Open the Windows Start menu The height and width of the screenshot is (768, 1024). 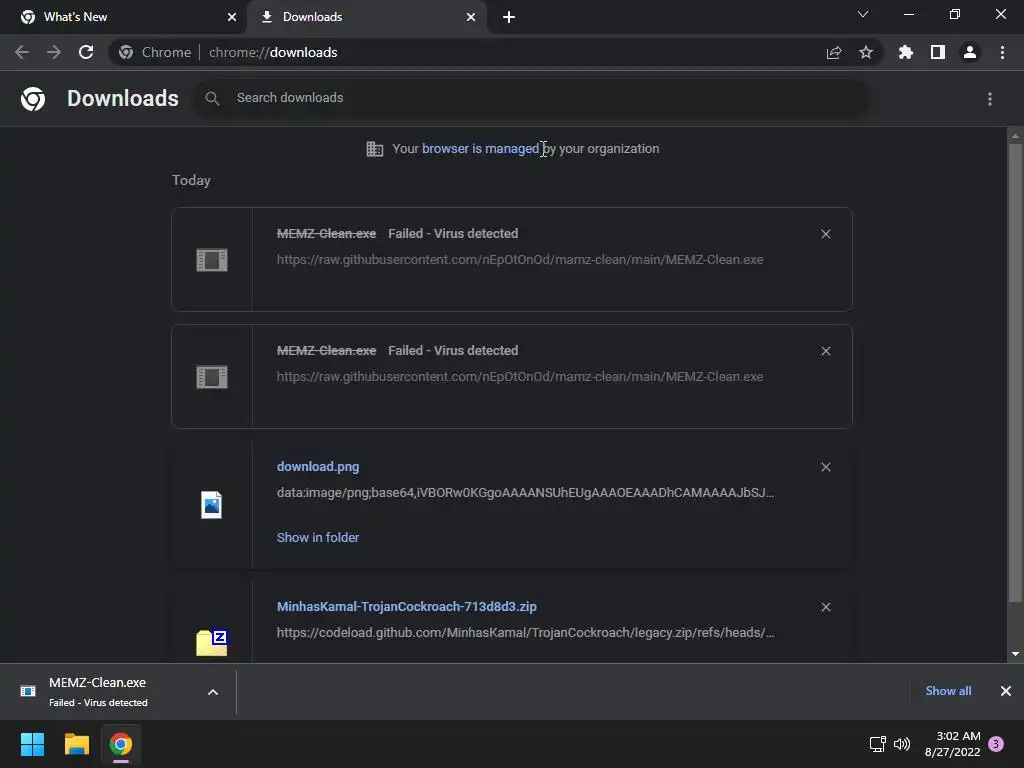(32, 744)
